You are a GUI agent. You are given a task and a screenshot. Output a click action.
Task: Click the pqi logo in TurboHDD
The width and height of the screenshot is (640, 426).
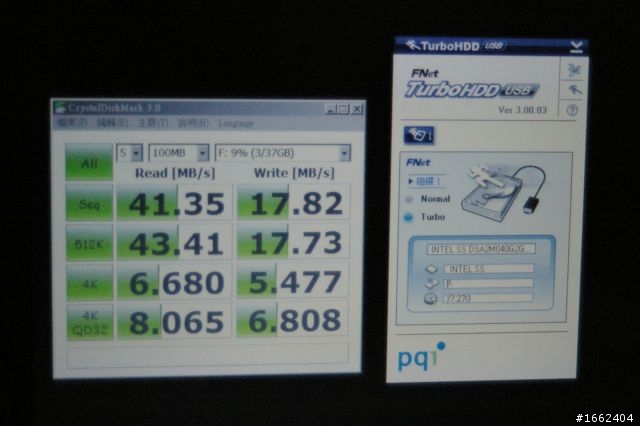point(421,357)
